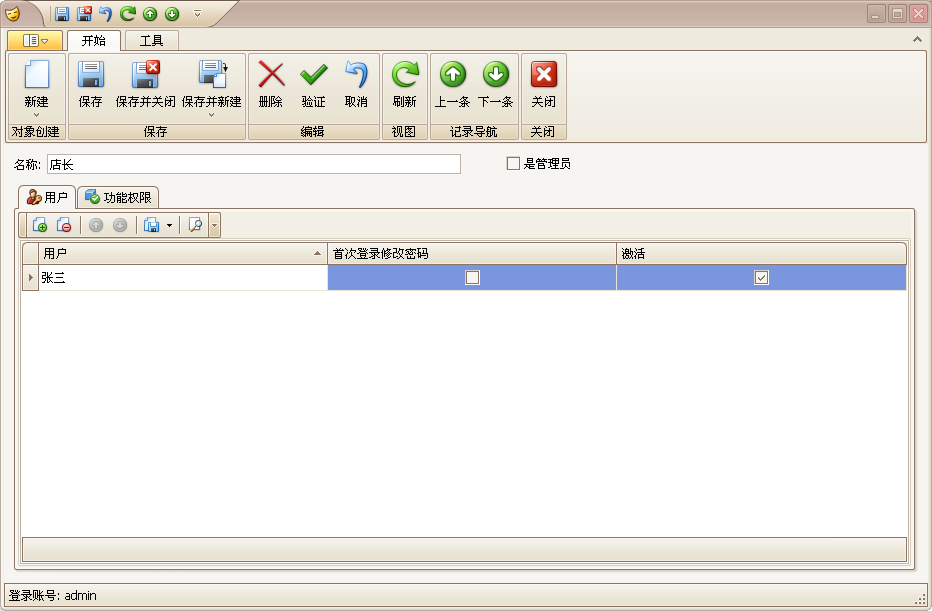Go to 上一条 previous record
The height and width of the screenshot is (611, 932).
click(453, 74)
